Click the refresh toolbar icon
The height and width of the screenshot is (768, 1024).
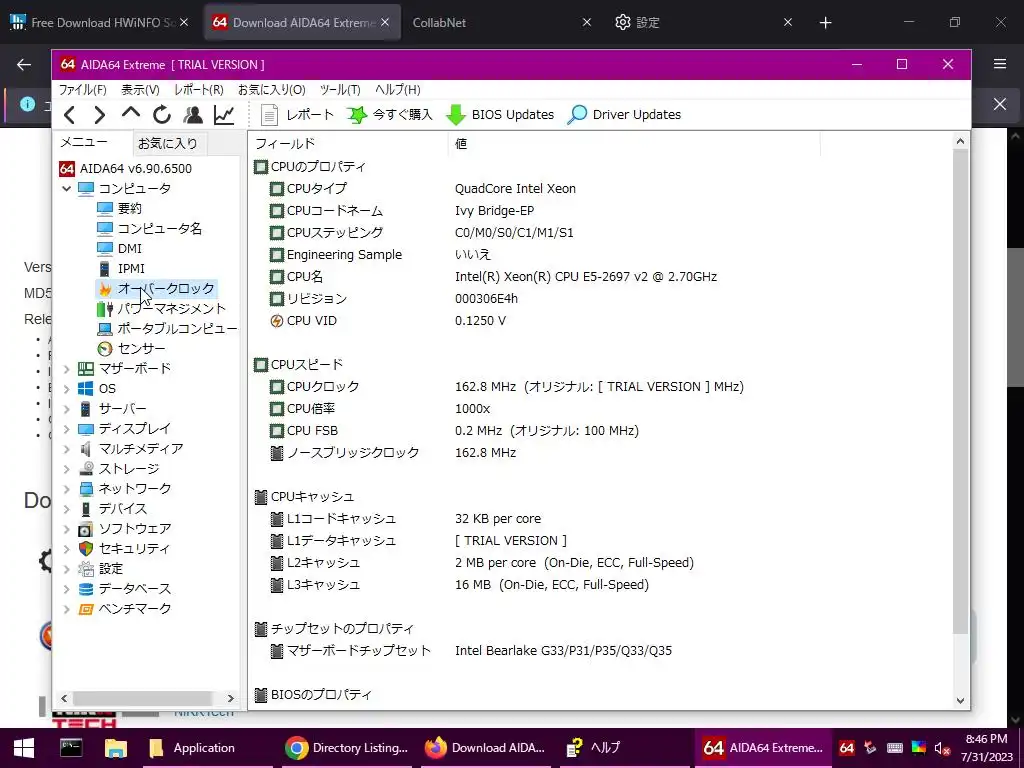coord(162,116)
